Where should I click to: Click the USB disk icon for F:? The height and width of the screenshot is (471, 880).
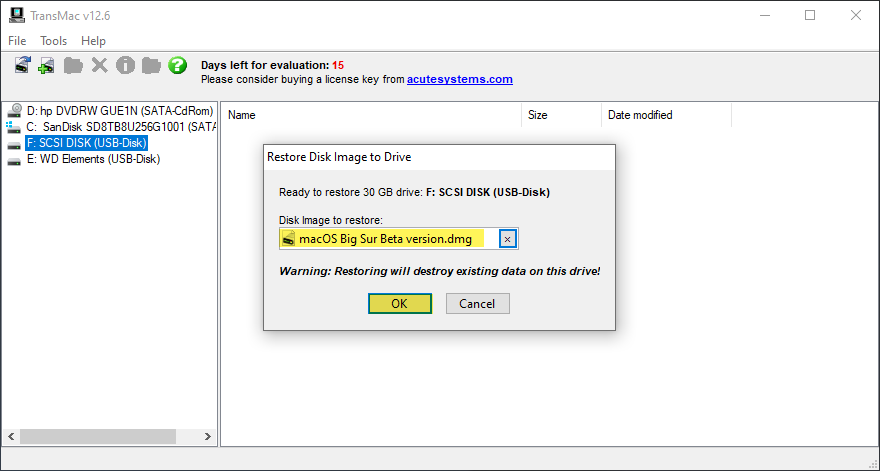[14, 144]
